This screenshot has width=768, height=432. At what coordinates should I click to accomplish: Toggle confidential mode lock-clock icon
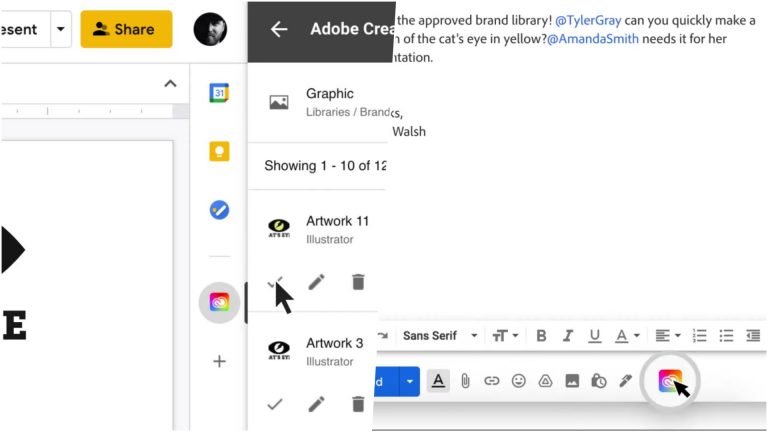(x=599, y=381)
